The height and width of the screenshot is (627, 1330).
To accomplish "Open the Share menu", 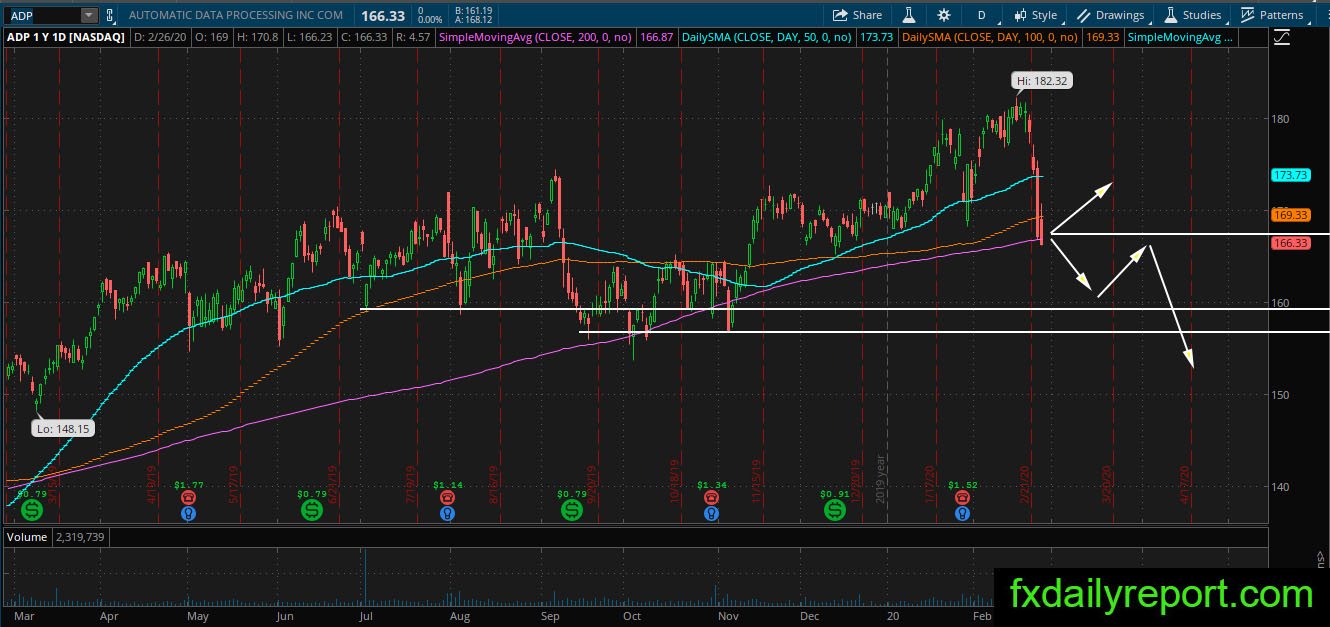I will (x=857, y=15).
